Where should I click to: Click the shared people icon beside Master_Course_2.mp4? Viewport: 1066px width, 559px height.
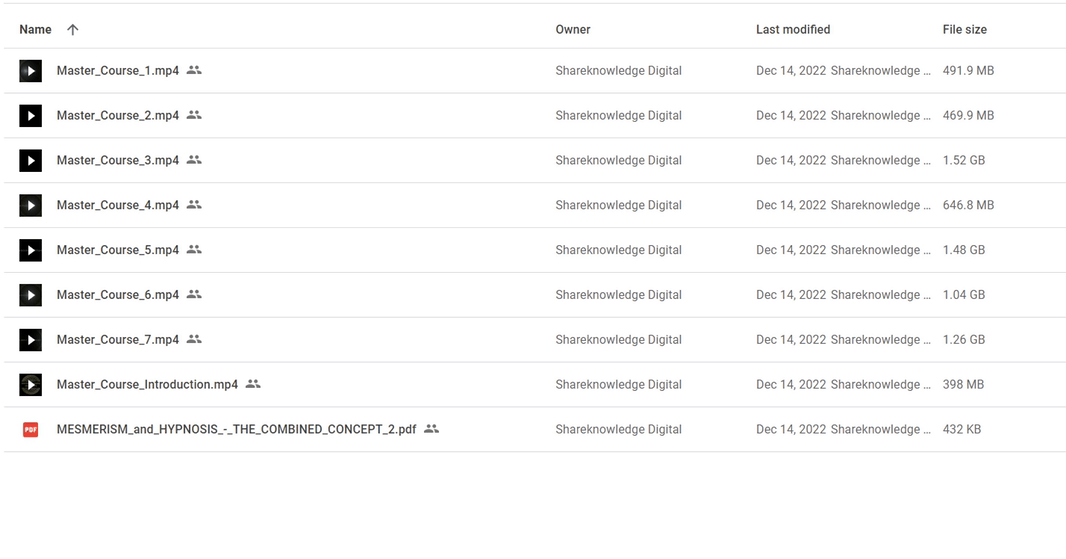pyautogui.click(x=194, y=115)
